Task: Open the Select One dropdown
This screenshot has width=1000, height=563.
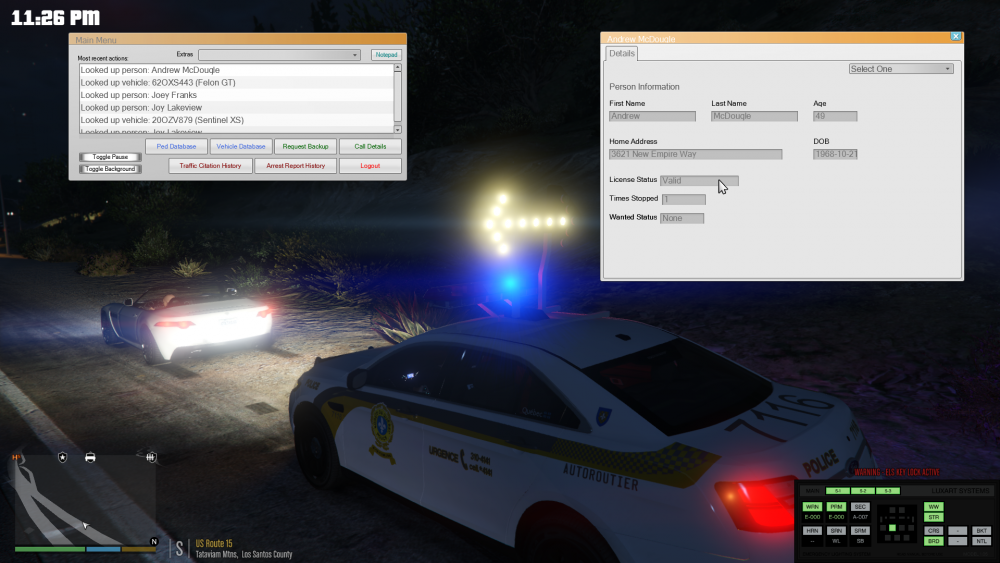Action: [x=901, y=69]
